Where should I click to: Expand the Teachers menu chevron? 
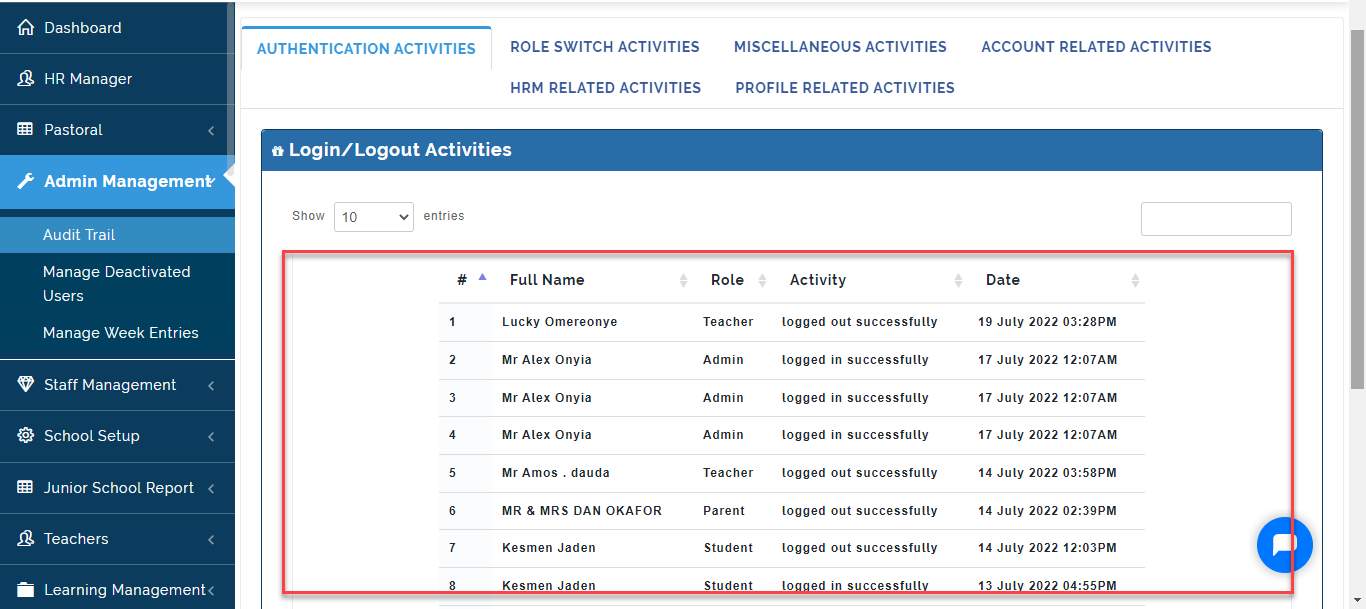tap(211, 540)
